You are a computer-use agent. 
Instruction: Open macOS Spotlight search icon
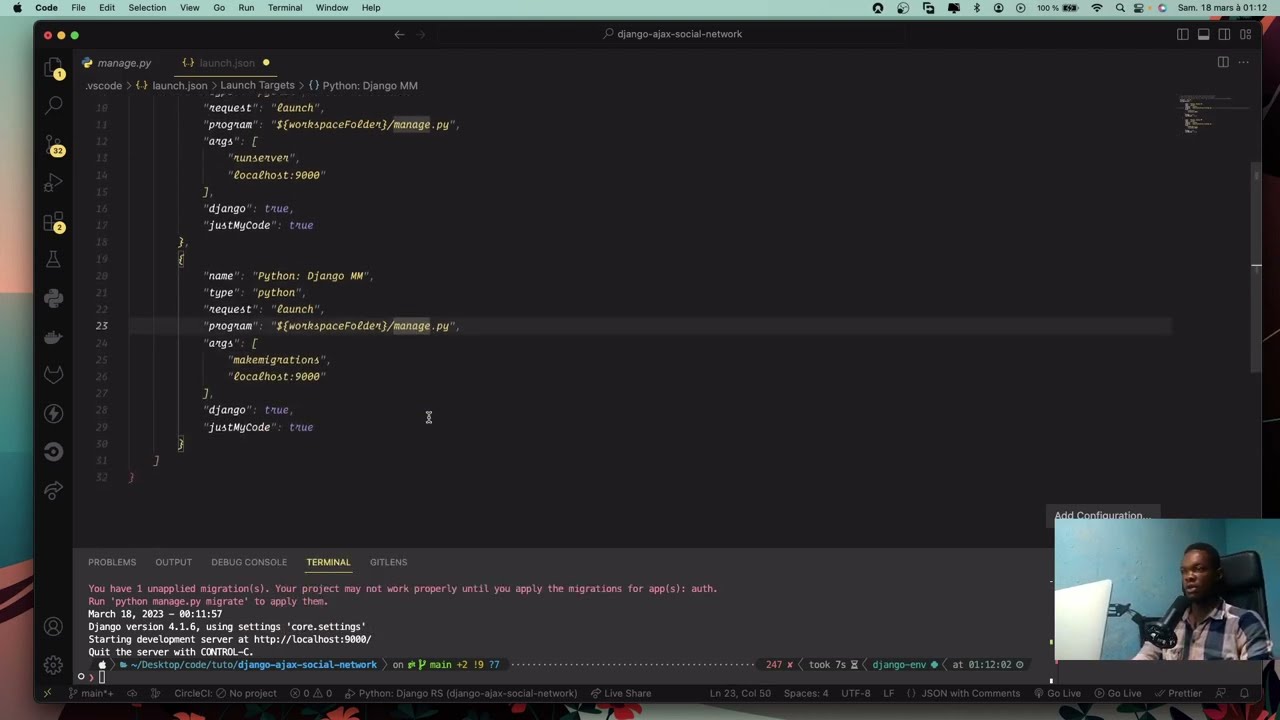(1120, 8)
